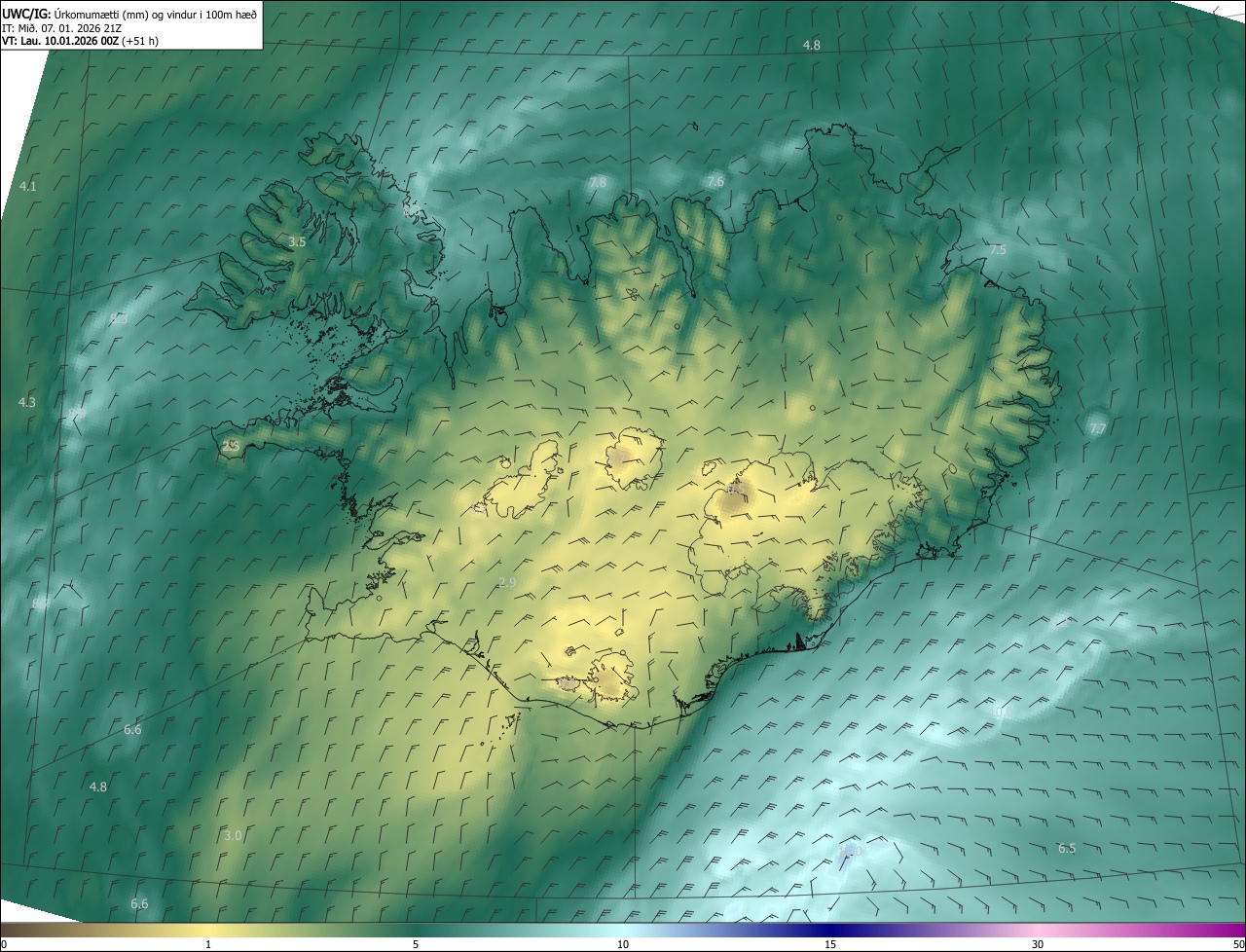The image size is (1246, 952).
Task: Click the 7.6 value label
Action: (x=715, y=181)
